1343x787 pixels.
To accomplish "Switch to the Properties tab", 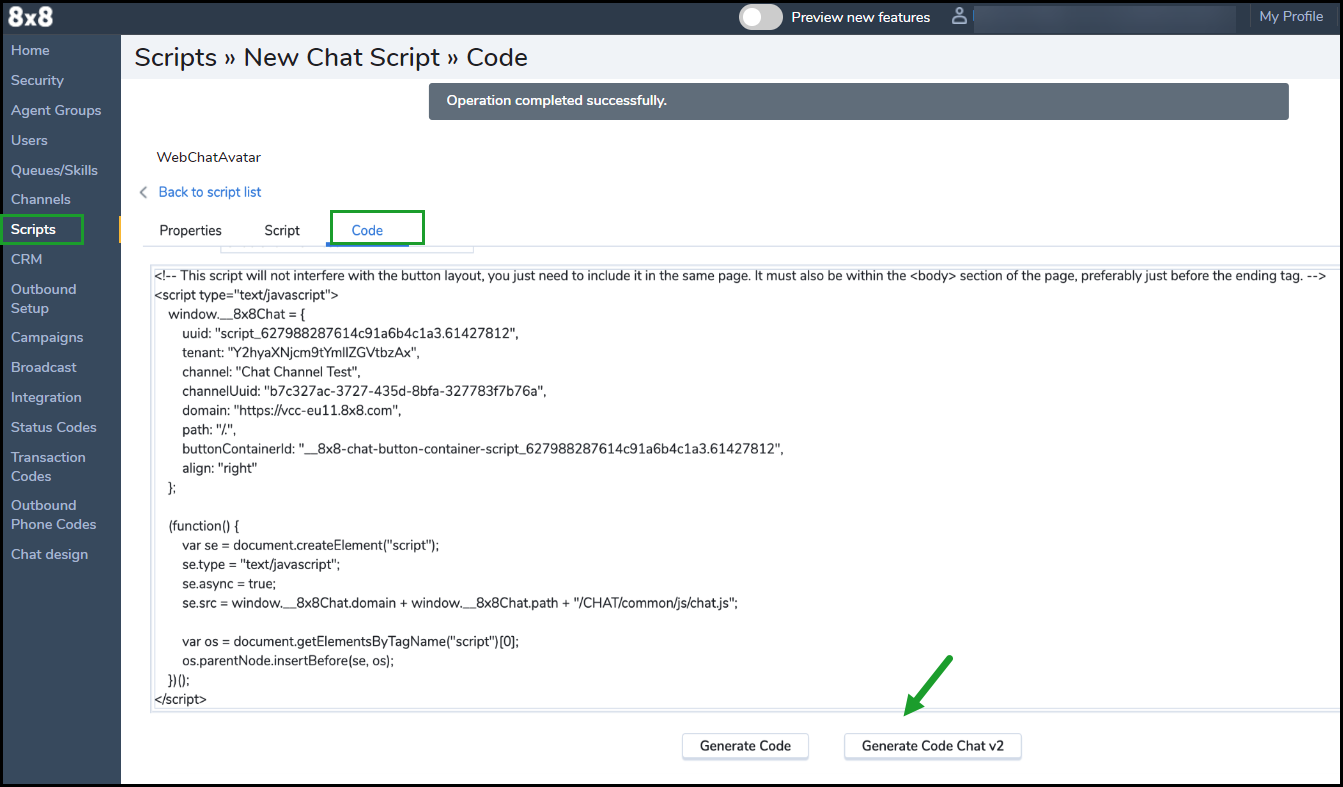I will [191, 230].
